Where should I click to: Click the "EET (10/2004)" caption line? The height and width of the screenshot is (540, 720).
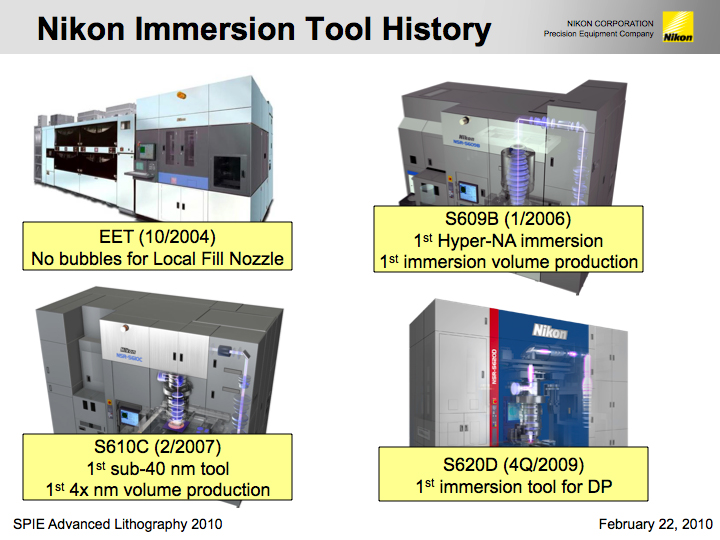[158, 237]
